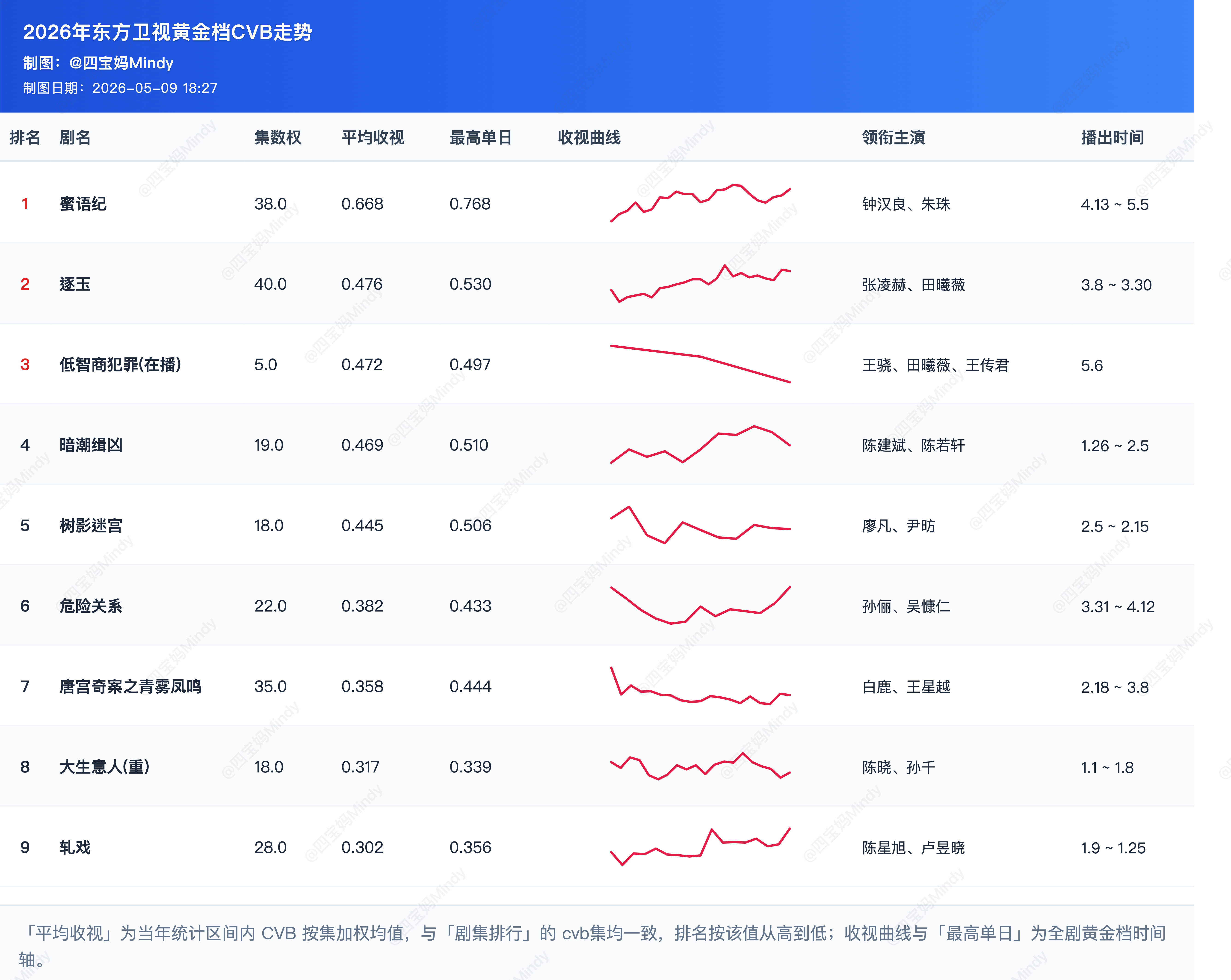Click cast names 孙俪、吴慷仁
The height and width of the screenshot is (980, 1231).
pos(906,606)
